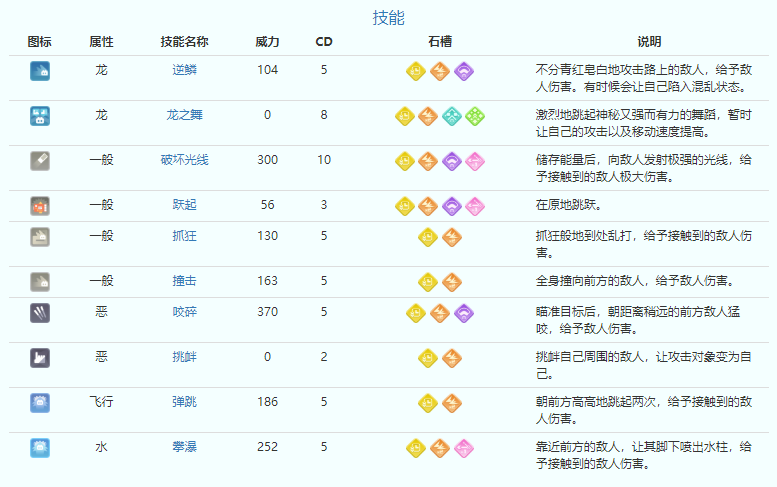Open the 挑衅 skill link
777x487 pixels.
click(184, 357)
